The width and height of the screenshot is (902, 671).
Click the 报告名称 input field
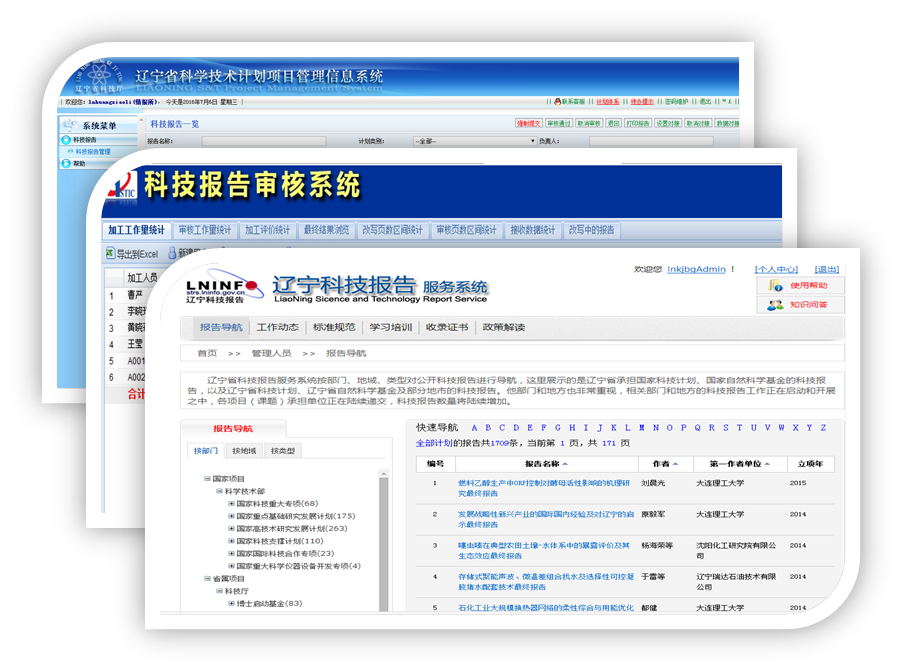[263, 141]
